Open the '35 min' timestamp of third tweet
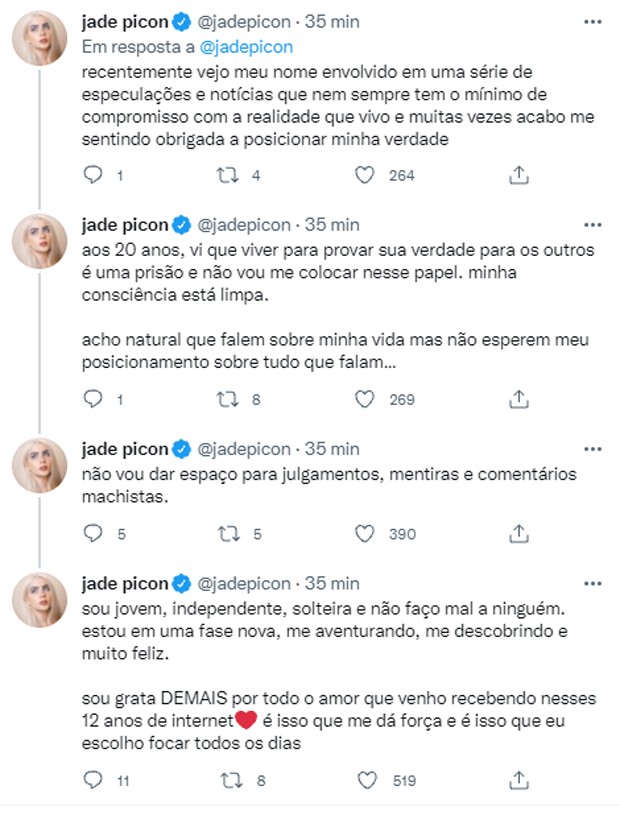This screenshot has height=815, width=620. point(332,446)
